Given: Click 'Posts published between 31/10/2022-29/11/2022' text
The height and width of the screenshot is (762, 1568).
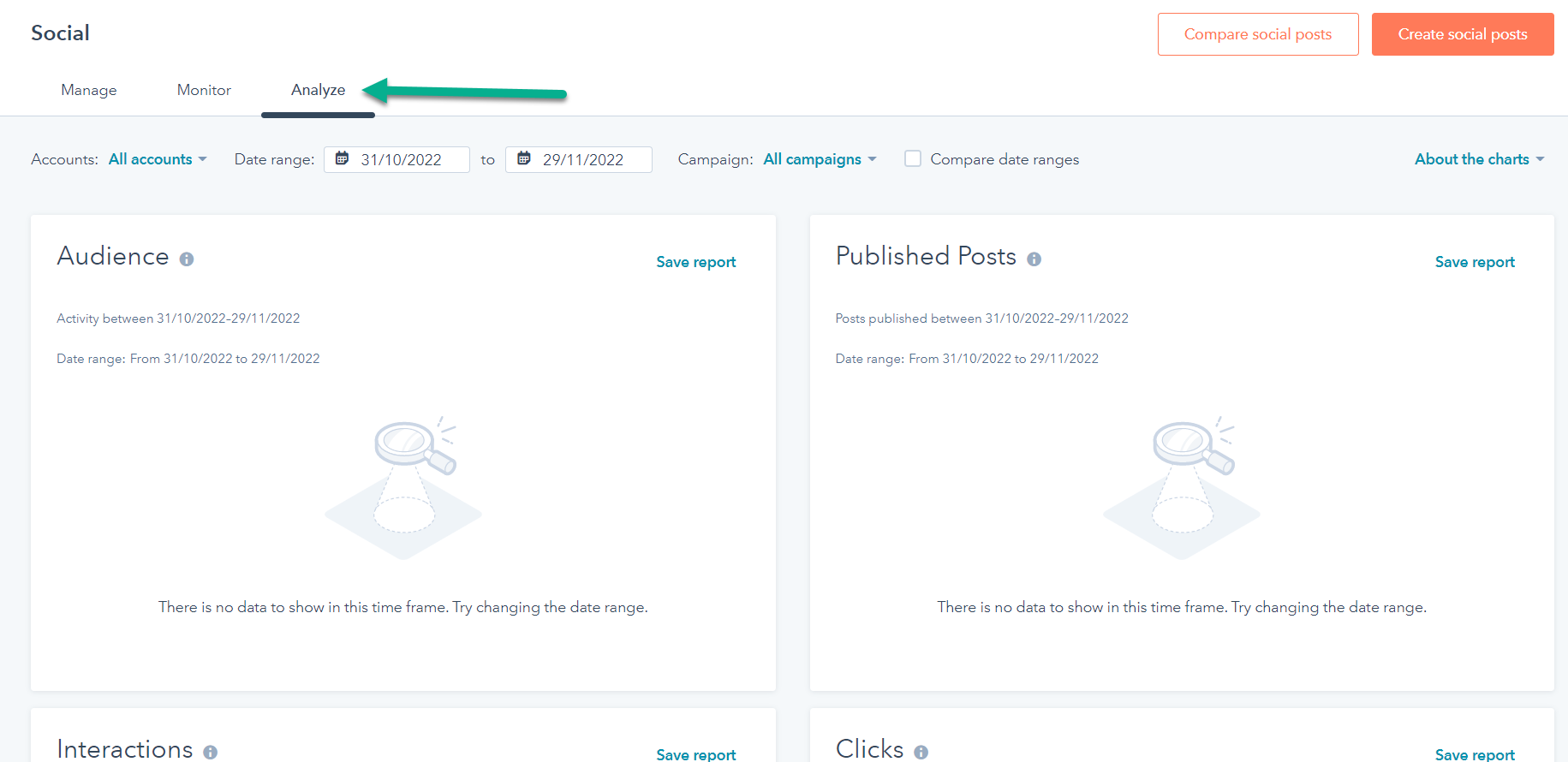Looking at the screenshot, I should 982,318.
